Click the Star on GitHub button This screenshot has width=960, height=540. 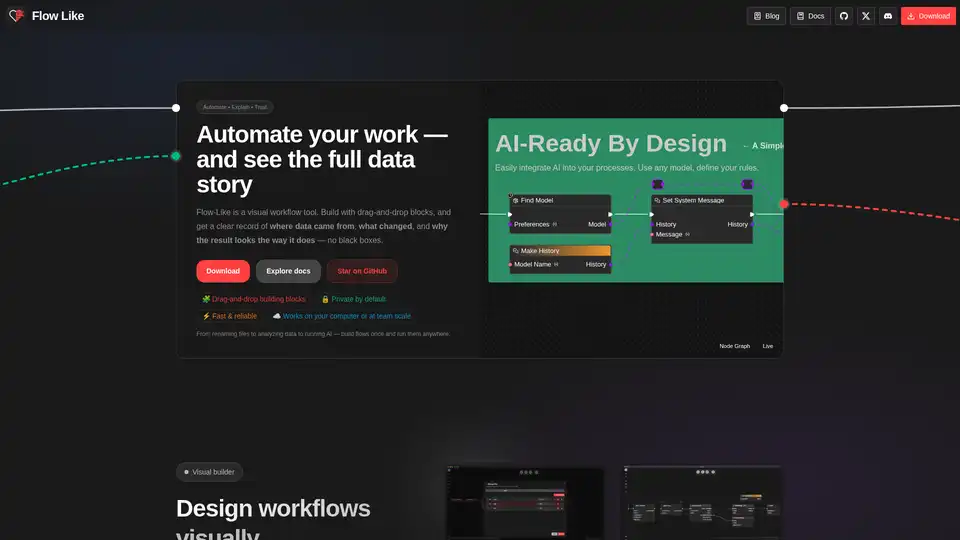tap(362, 271)
